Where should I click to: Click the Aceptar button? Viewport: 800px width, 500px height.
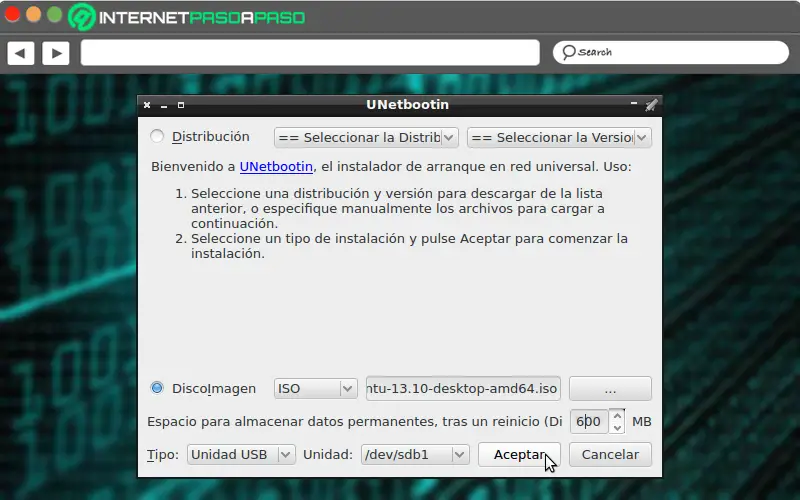coord(519,455)
